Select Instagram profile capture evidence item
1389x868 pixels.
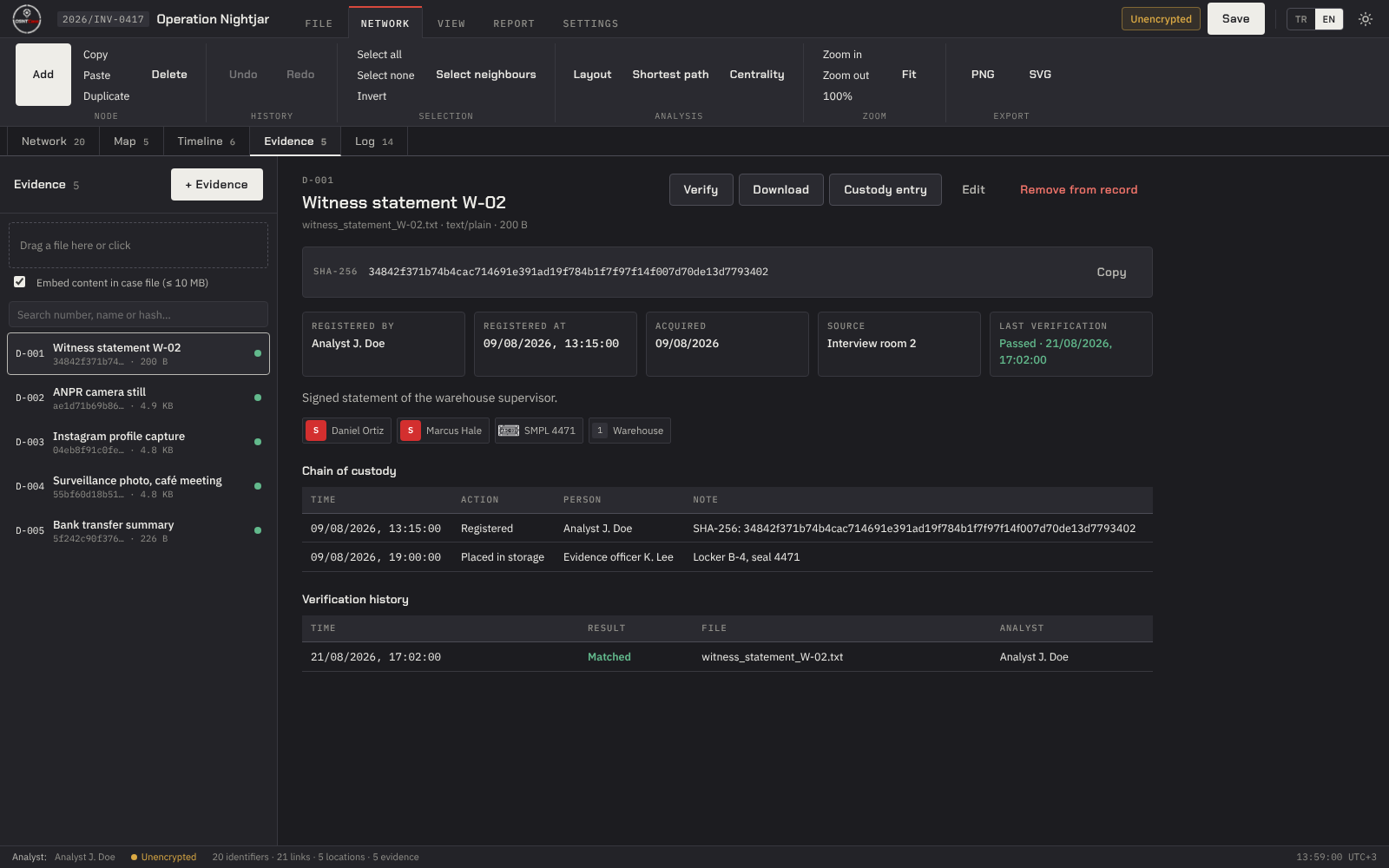138,443
